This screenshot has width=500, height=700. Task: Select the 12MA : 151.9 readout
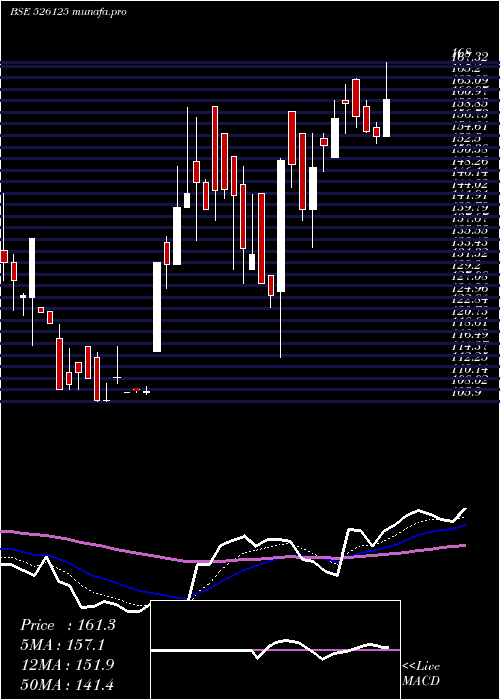tap(67, 665)
